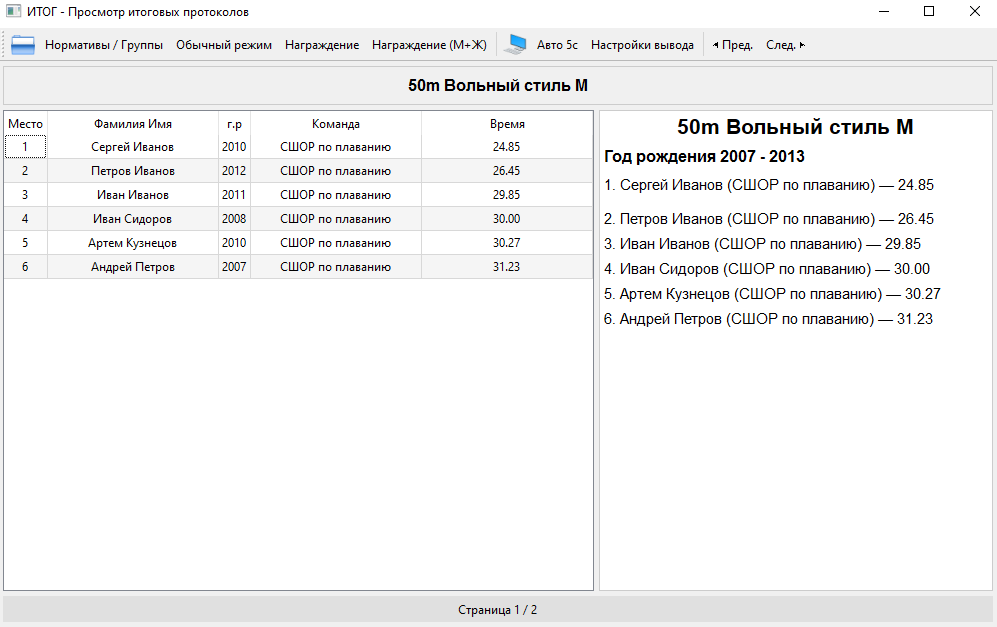The height and width of the screenshot is (627, 997).
Task: Click the app icon in title bar
Action: point(13,11)
